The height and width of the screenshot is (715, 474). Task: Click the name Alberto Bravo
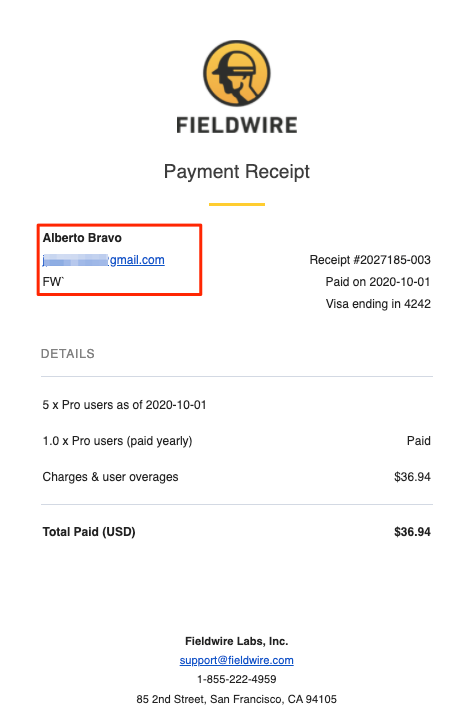(x=82, y=238)
